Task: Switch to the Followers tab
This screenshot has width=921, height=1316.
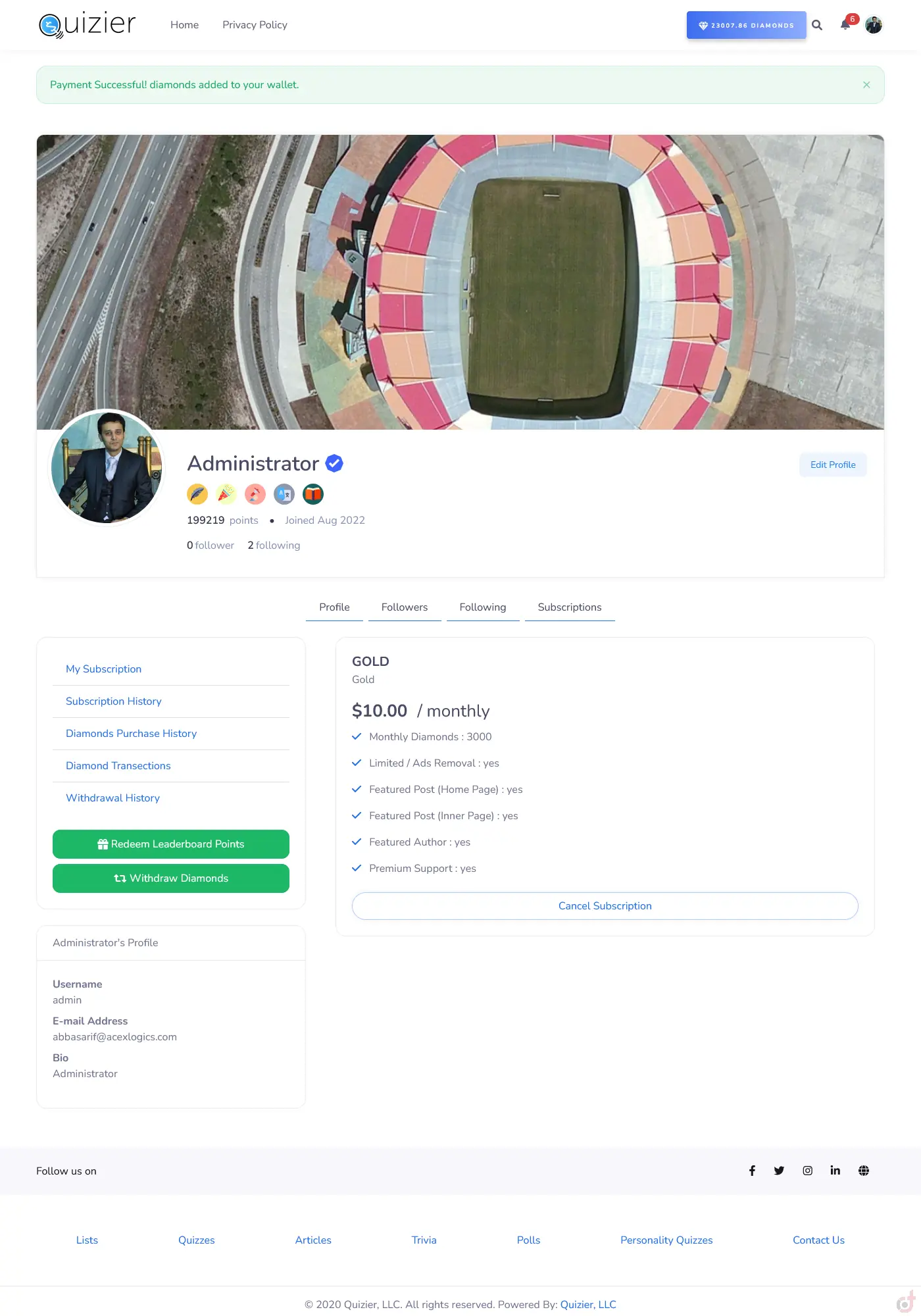Action: click(405, 607)
